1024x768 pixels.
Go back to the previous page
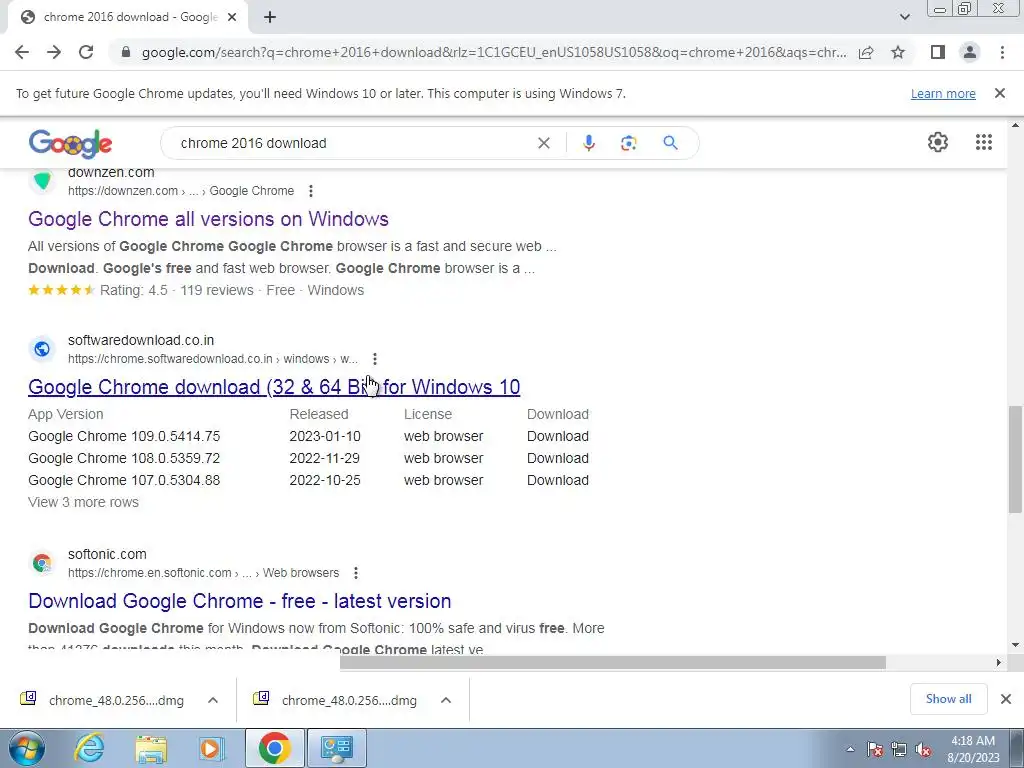[x=22, y=52]
